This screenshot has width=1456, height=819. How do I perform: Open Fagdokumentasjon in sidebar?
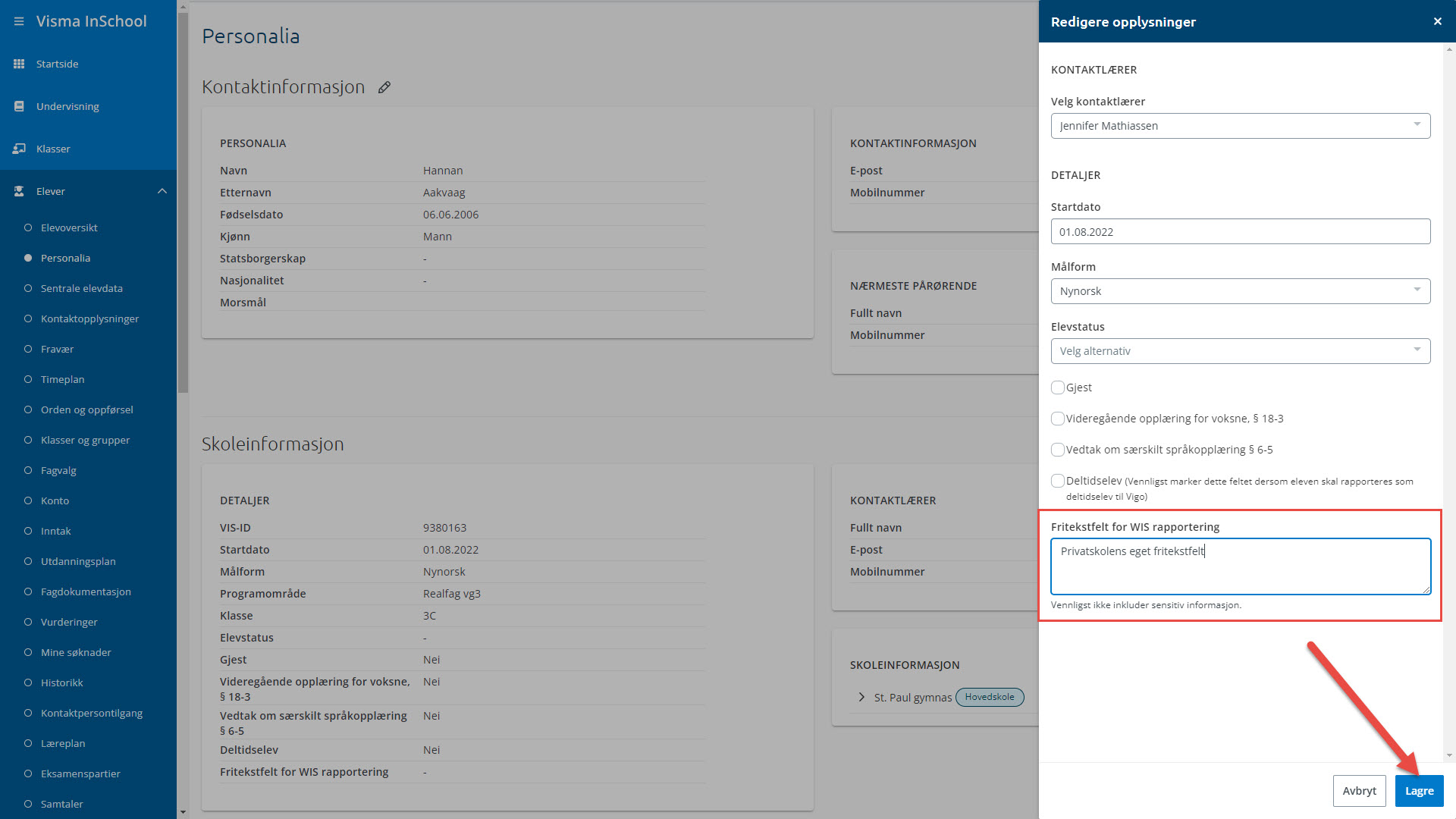[x=86, y=591]
